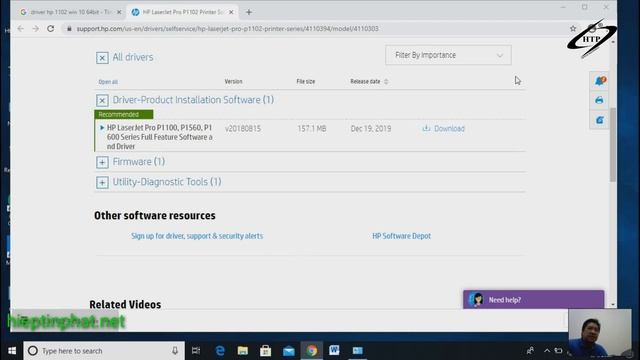Click the taskbar microphone icon
Screen dimensions: 640x360
pyautogui.click(x=175, y=351)
